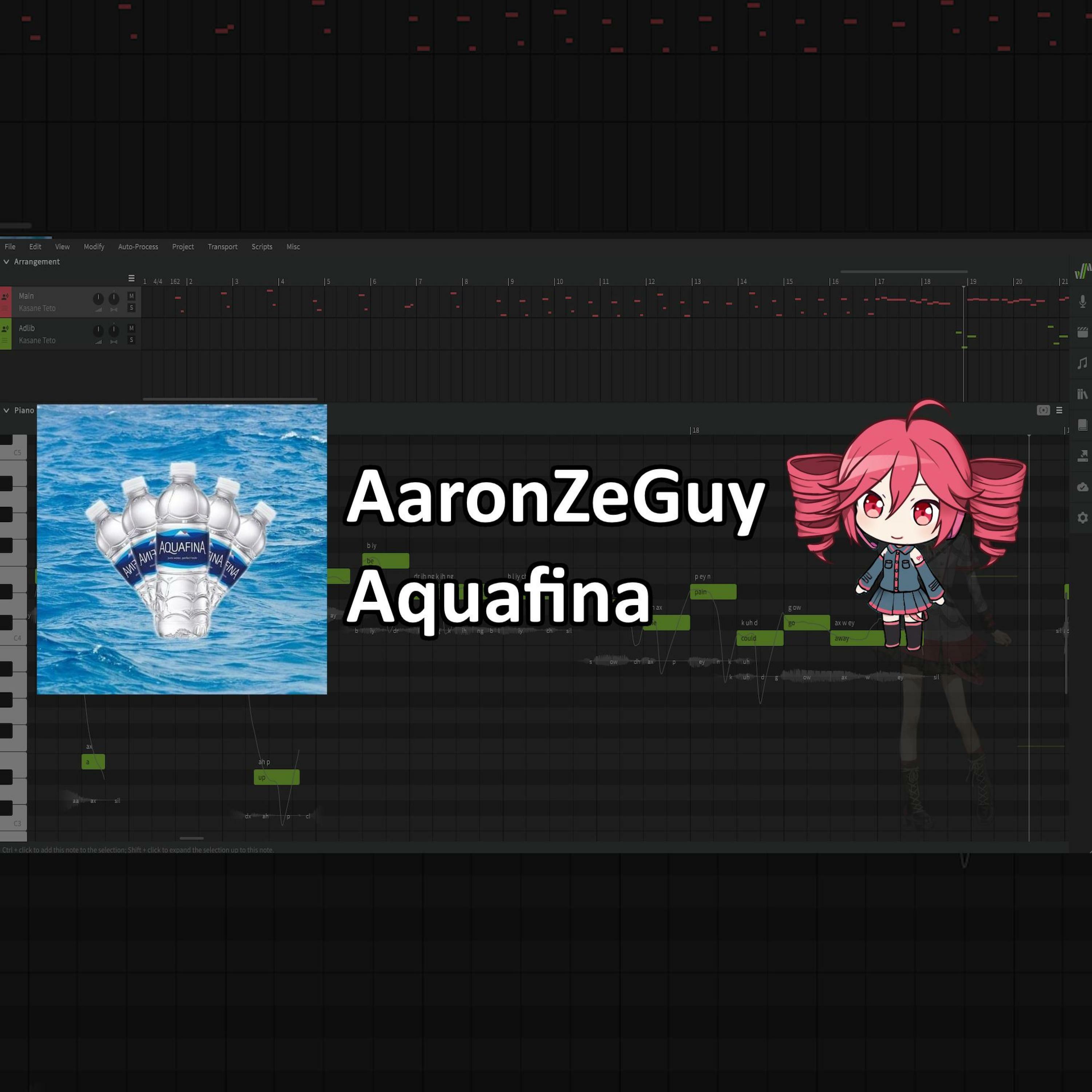
Task: Open the Scripts menu
Action: [x=262, y=246]
